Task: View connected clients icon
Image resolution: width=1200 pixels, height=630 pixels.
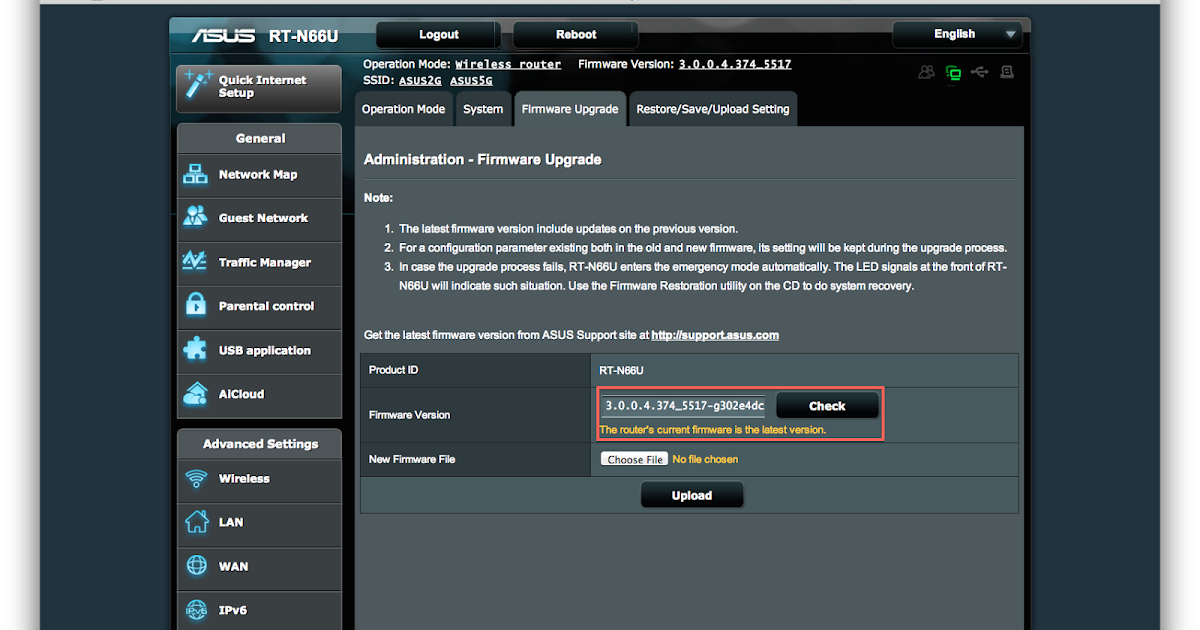Action: pyautogui.click(x=925, y=71)
